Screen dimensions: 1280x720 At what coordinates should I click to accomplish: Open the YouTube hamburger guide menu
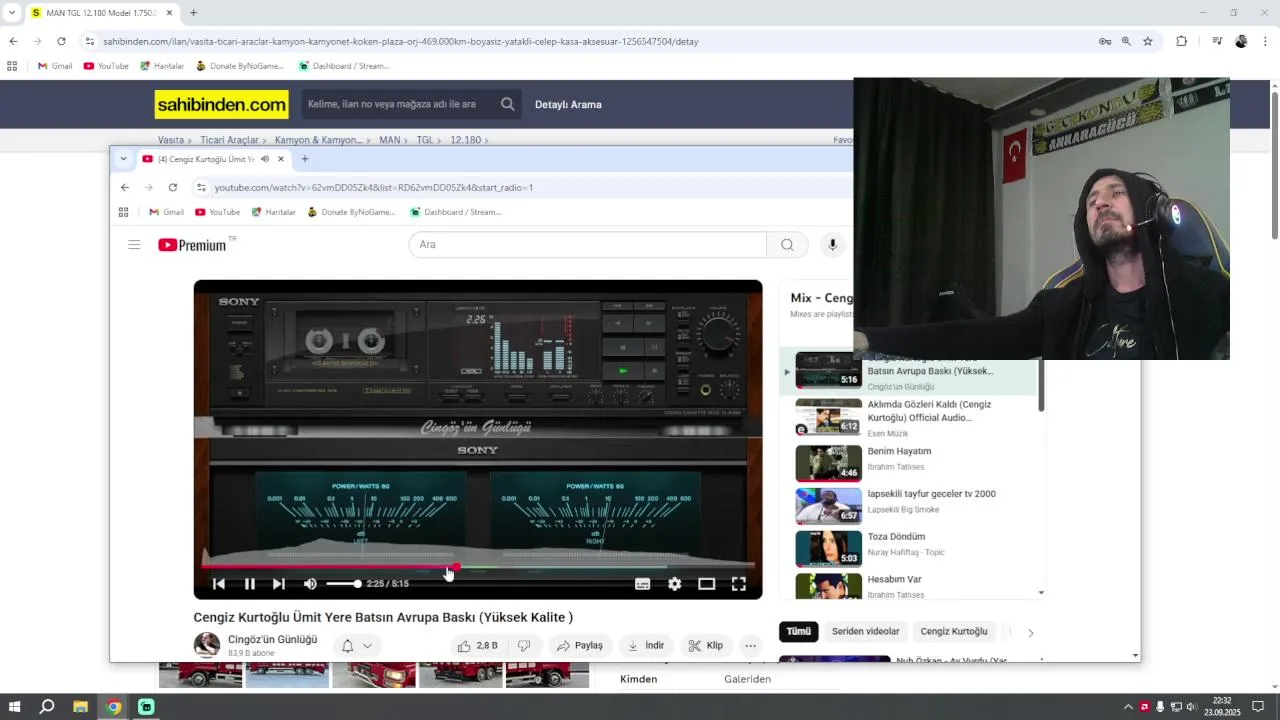pos(134,244)
